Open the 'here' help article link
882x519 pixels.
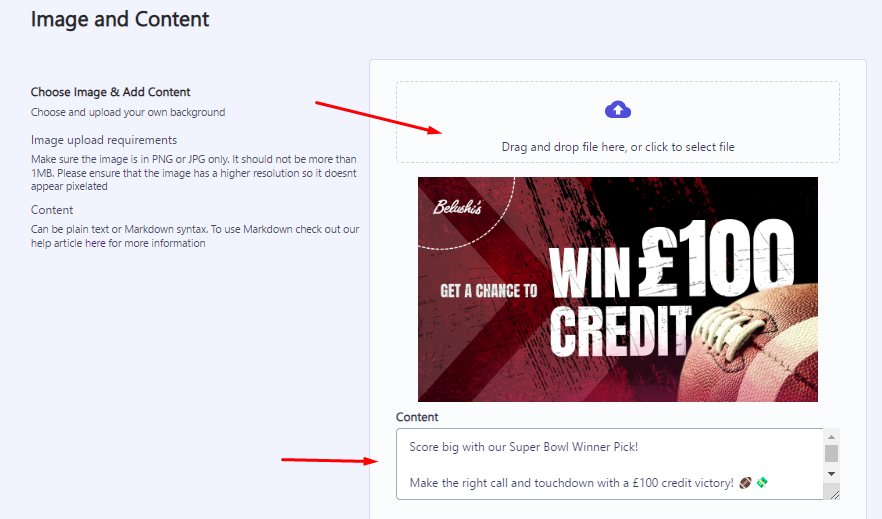point(95,243)
